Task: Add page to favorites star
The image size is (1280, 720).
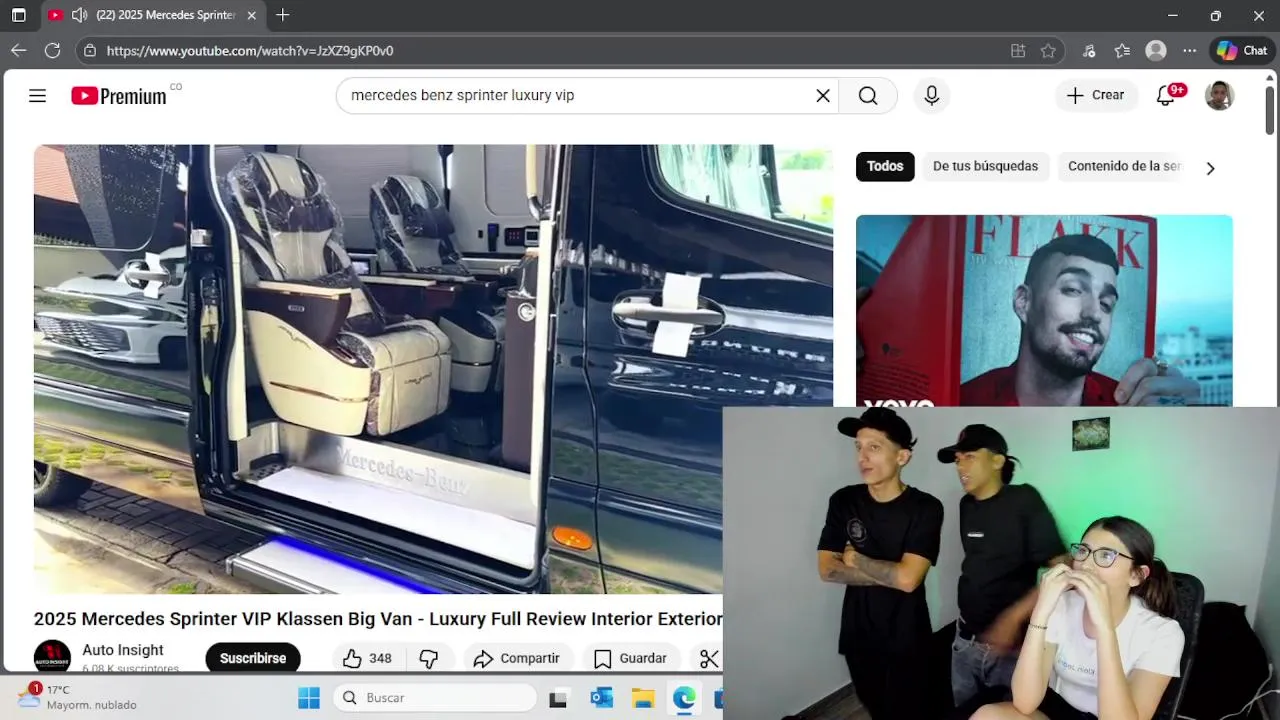Action: pos(1048,51)
